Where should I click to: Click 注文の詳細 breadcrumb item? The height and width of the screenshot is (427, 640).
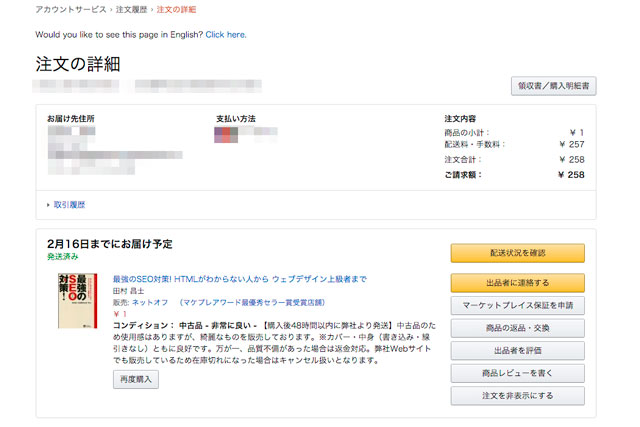176,9
